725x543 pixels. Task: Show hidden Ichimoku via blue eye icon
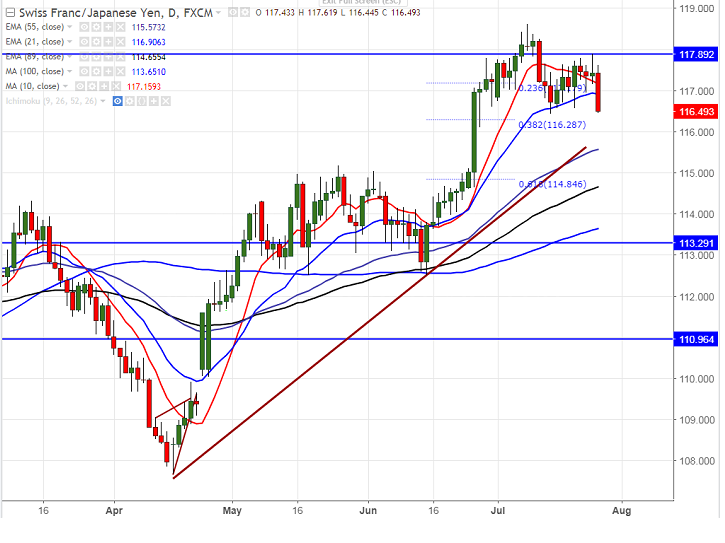click(117, 101)
